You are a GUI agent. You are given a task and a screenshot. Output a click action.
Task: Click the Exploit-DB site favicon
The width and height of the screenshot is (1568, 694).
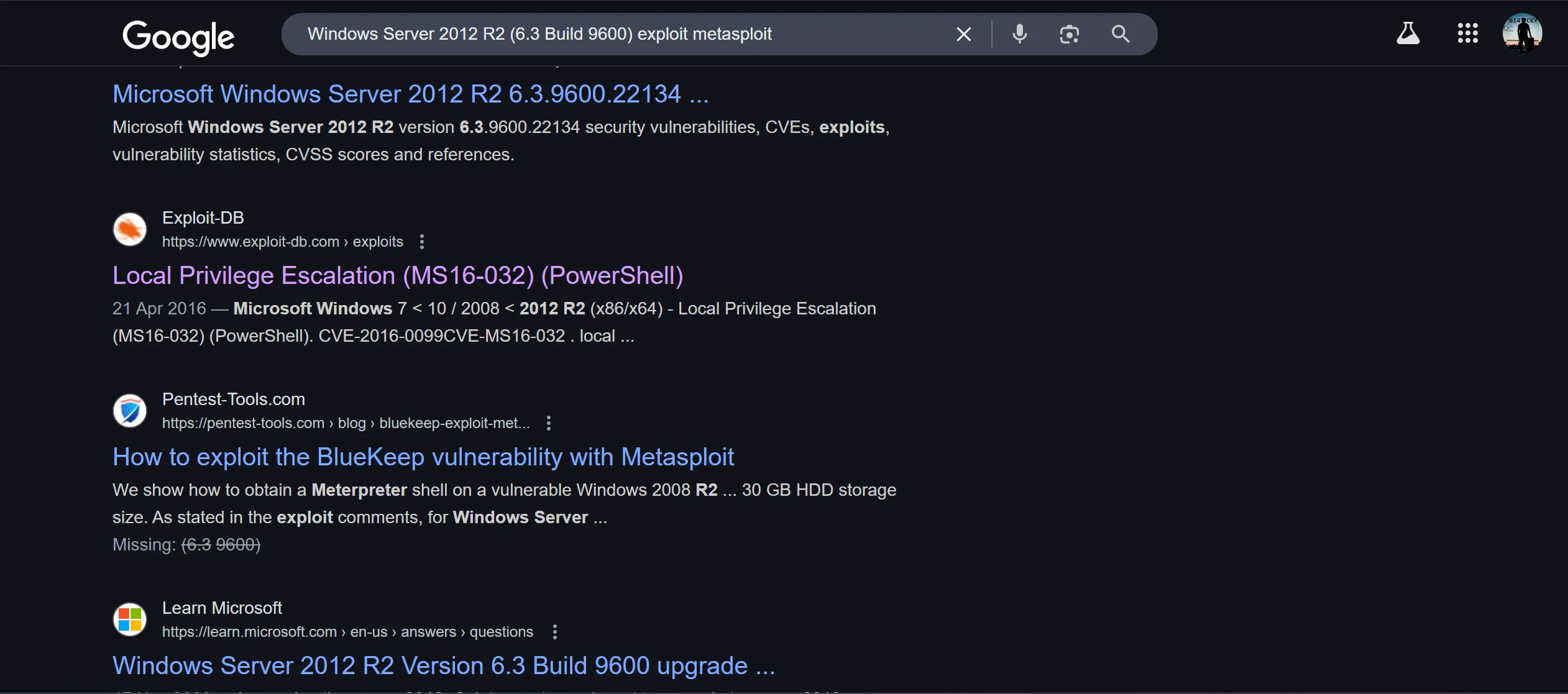(x=130, y=229)
